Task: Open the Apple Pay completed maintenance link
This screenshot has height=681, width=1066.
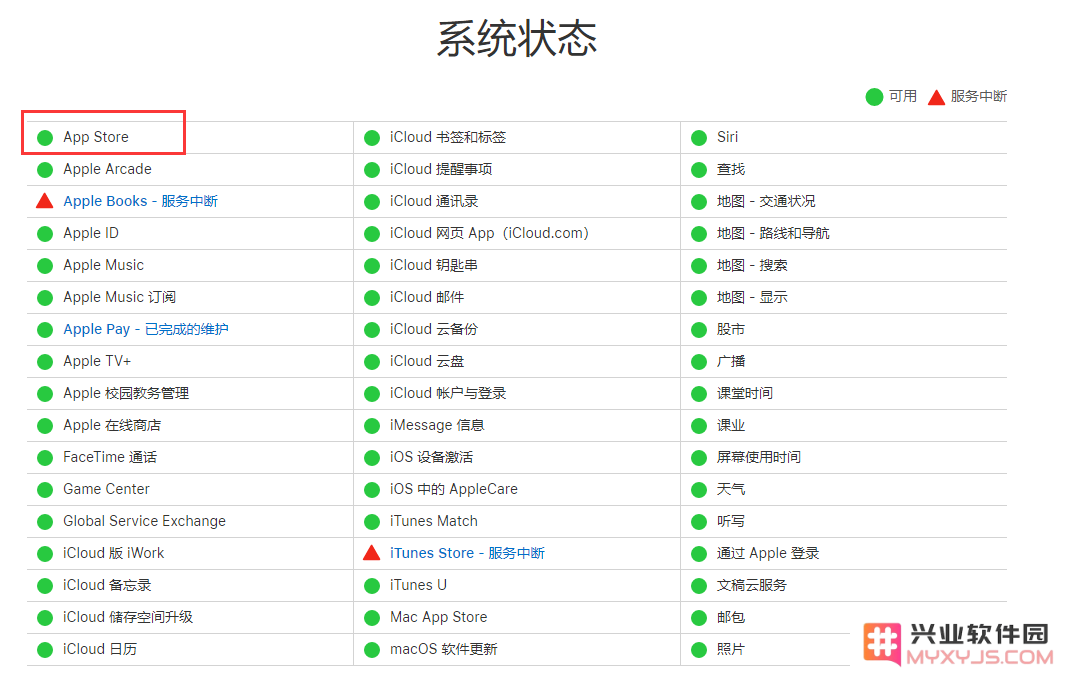Action: tap(145, 330)
